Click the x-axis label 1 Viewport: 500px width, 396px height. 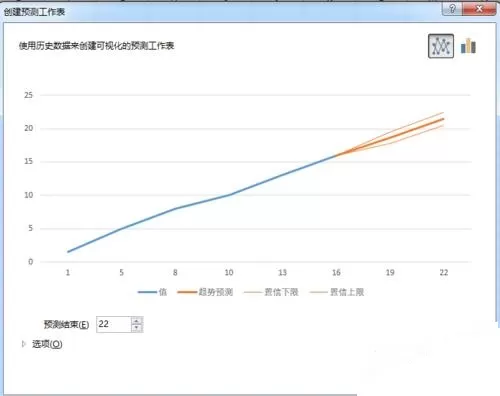tap(68, 273)
